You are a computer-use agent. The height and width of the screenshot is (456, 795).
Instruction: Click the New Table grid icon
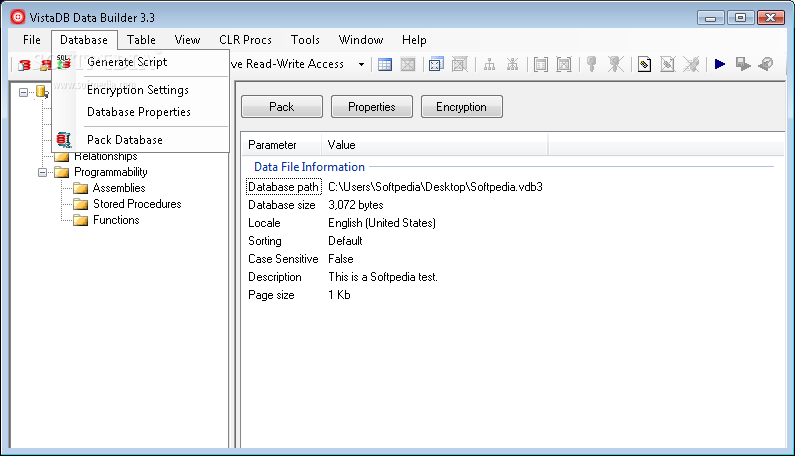385,64
